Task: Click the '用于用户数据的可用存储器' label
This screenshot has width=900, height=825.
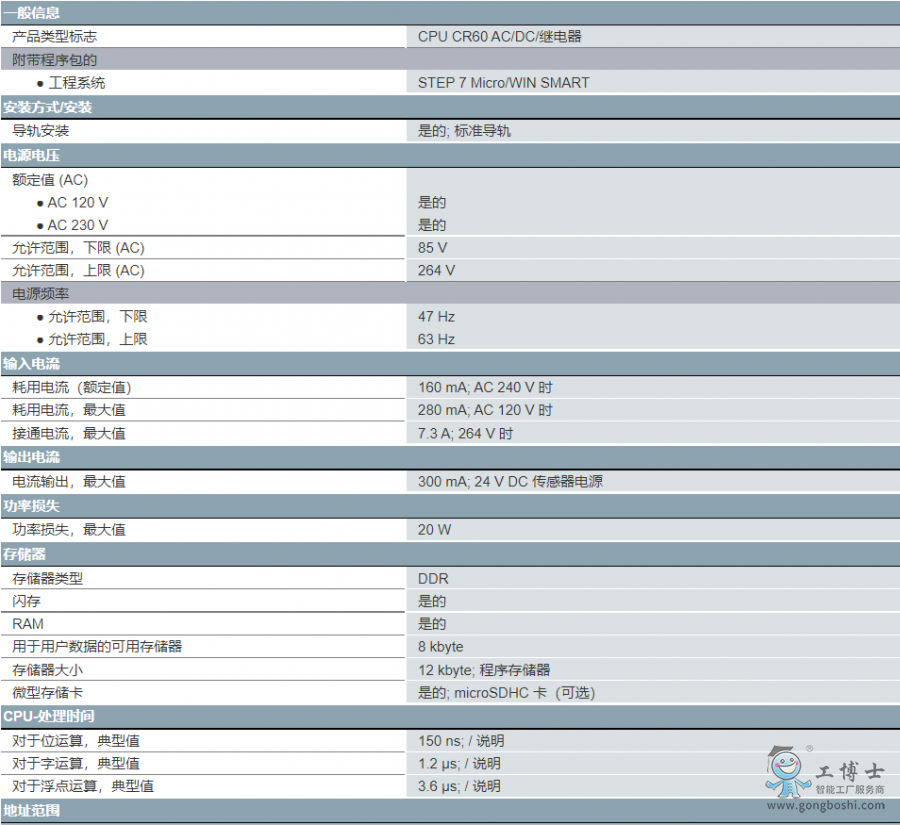Action: [97, 646]
